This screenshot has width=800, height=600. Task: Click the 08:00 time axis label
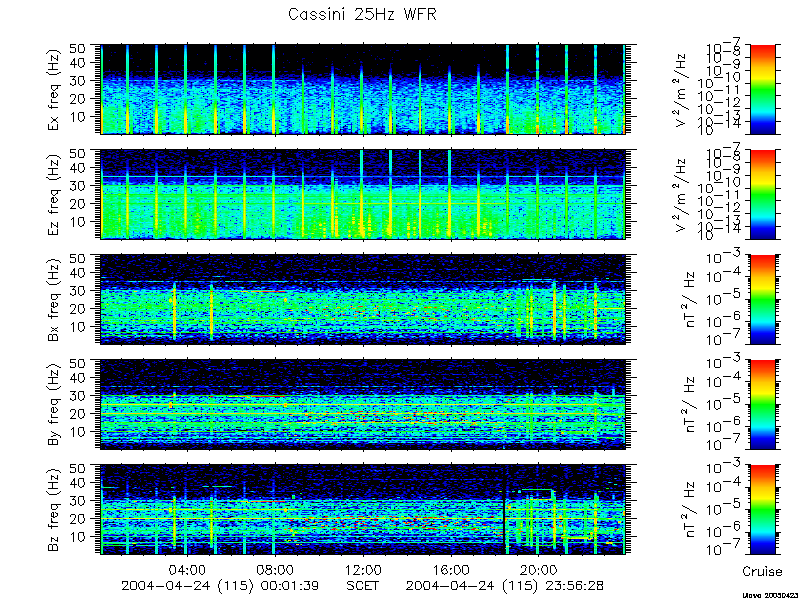pos(276,570)
